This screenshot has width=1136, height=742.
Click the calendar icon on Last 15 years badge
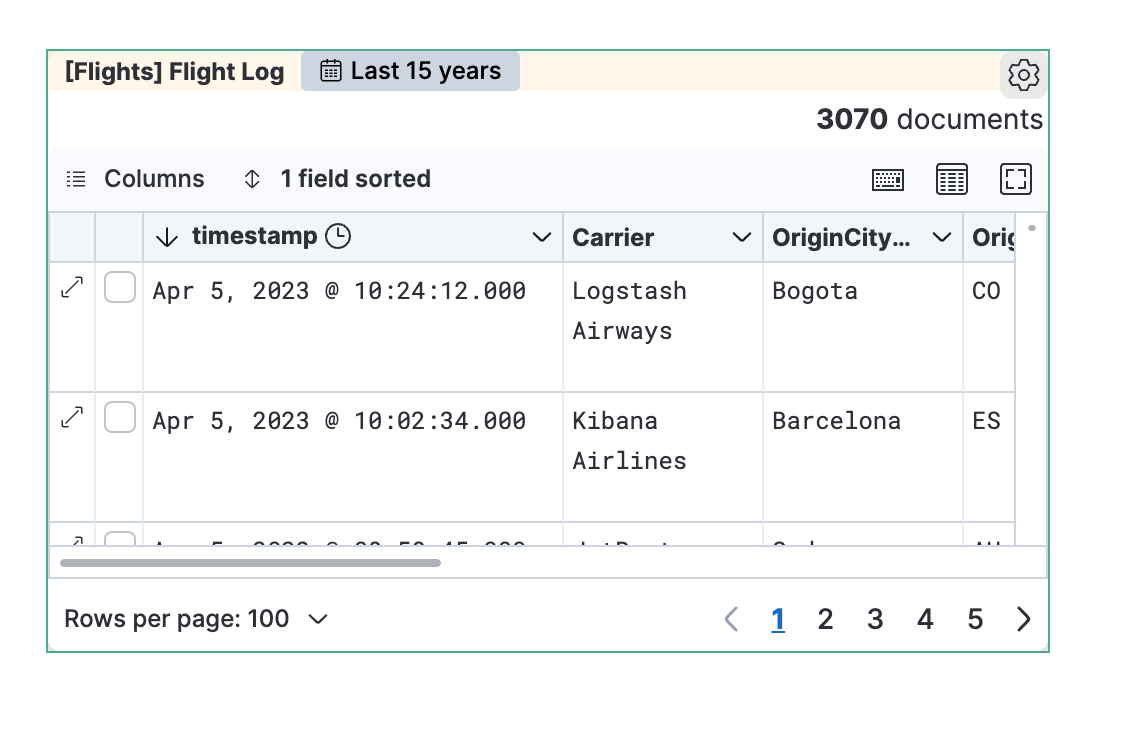coord(330,70)
